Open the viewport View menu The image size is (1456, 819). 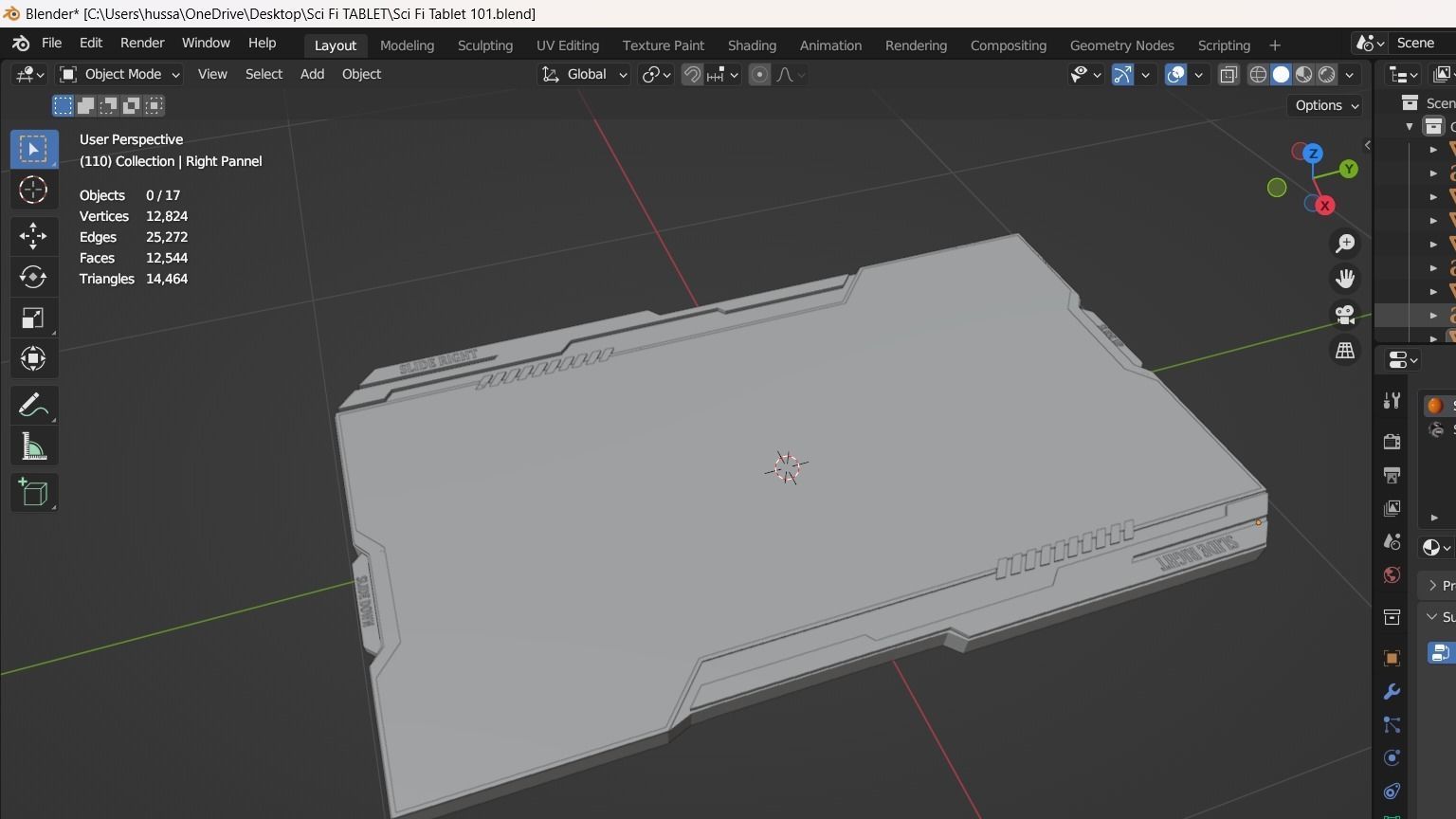coord(212,74)
